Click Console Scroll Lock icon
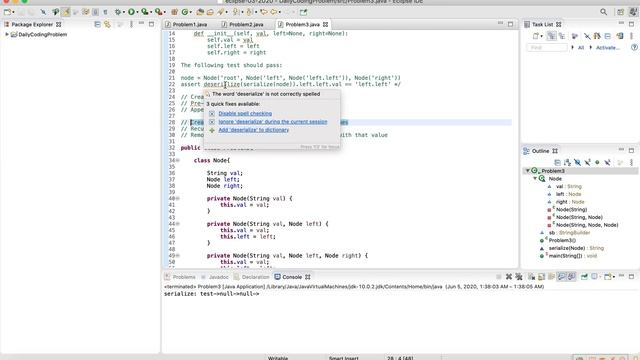 point(541,277)
